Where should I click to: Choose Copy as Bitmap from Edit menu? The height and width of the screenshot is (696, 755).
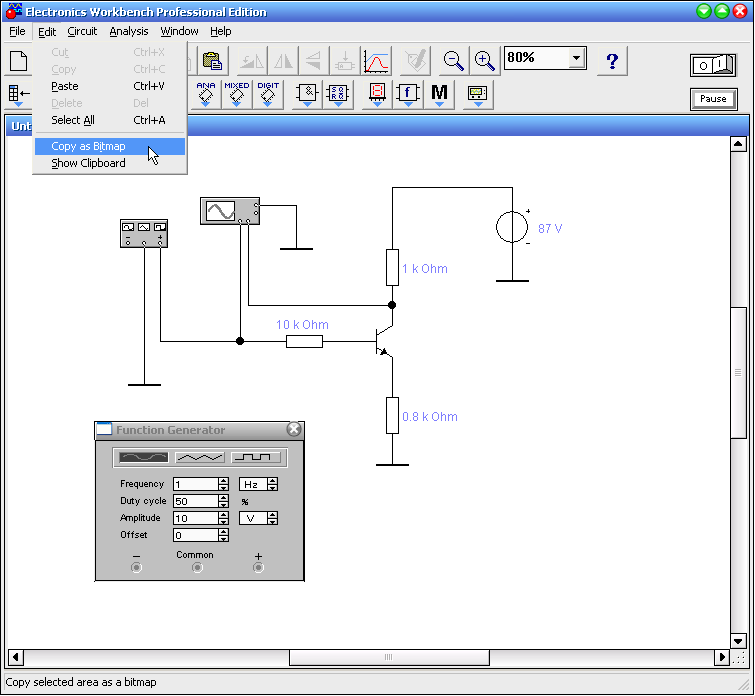click(110, 146)
